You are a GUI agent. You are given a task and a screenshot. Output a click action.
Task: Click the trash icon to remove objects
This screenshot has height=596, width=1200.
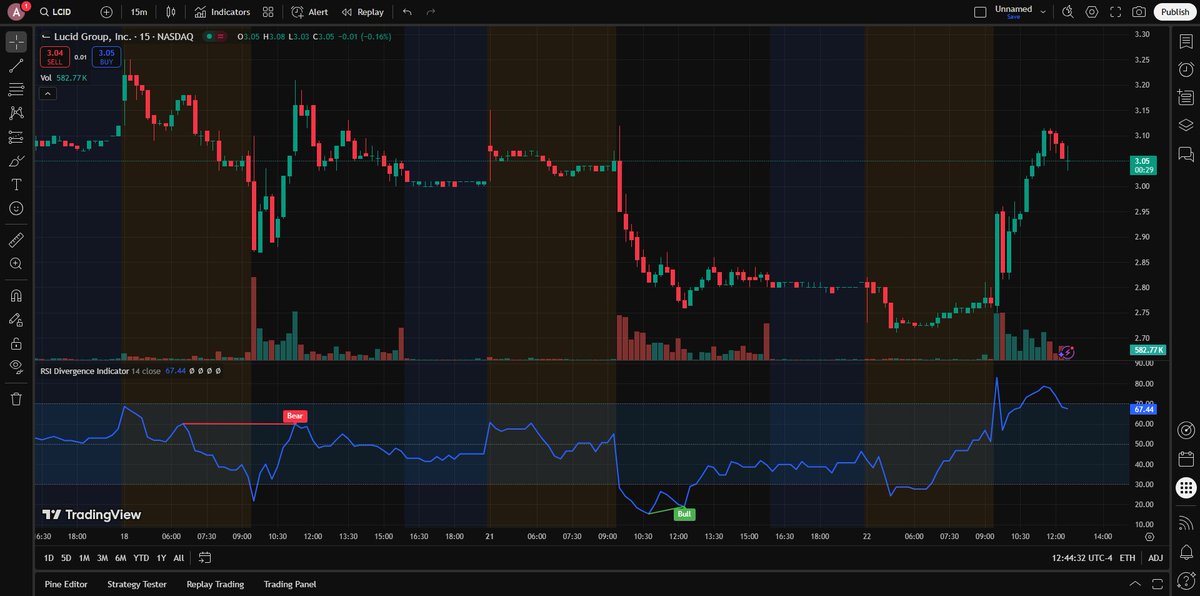(x=16, y=399)
